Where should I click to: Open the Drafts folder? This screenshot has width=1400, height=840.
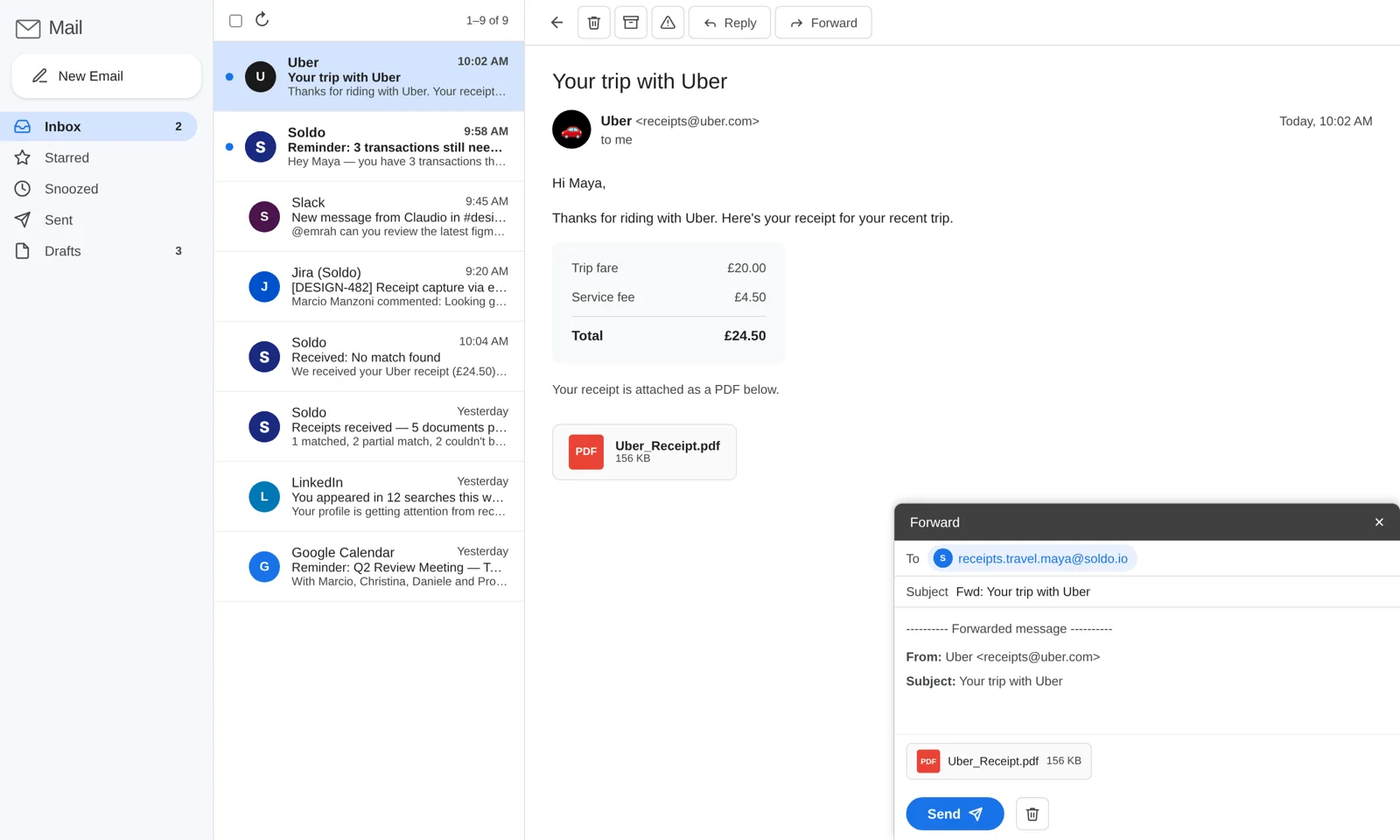click(99, 251)
